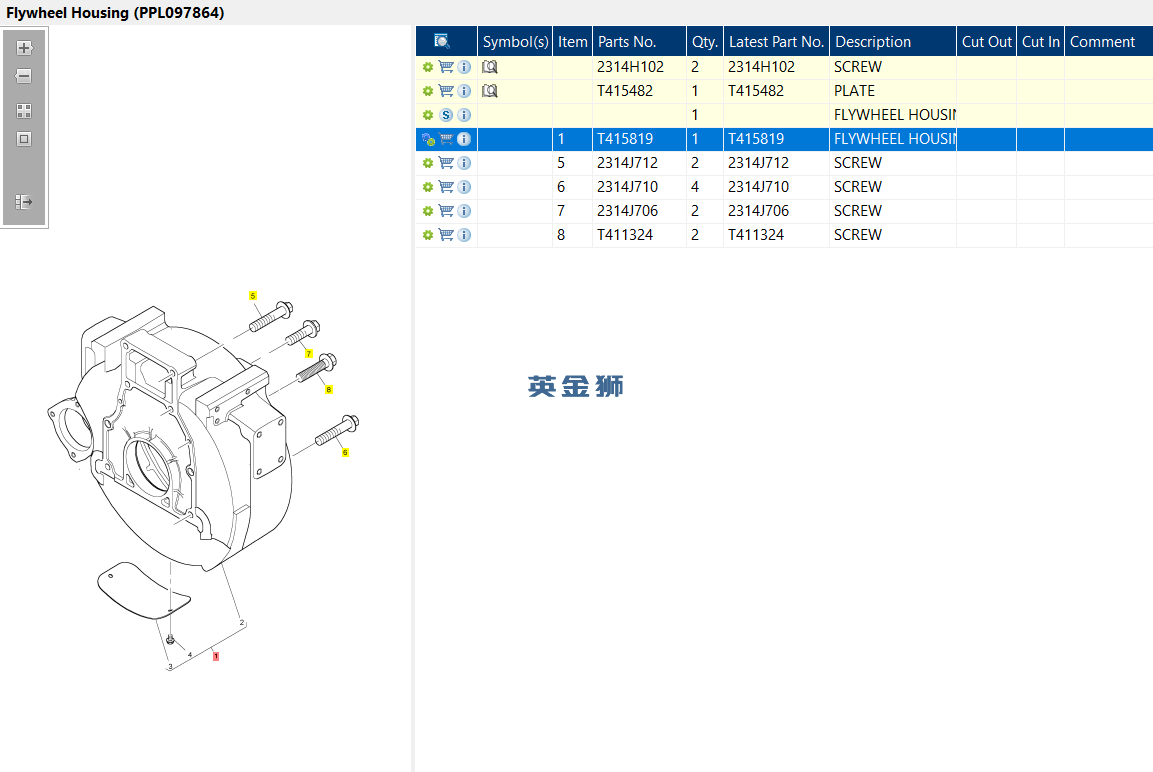This screenshot has height=772, width=1153.
Task: Click callout 3 at diagram bottom
Action: [170, 667]
